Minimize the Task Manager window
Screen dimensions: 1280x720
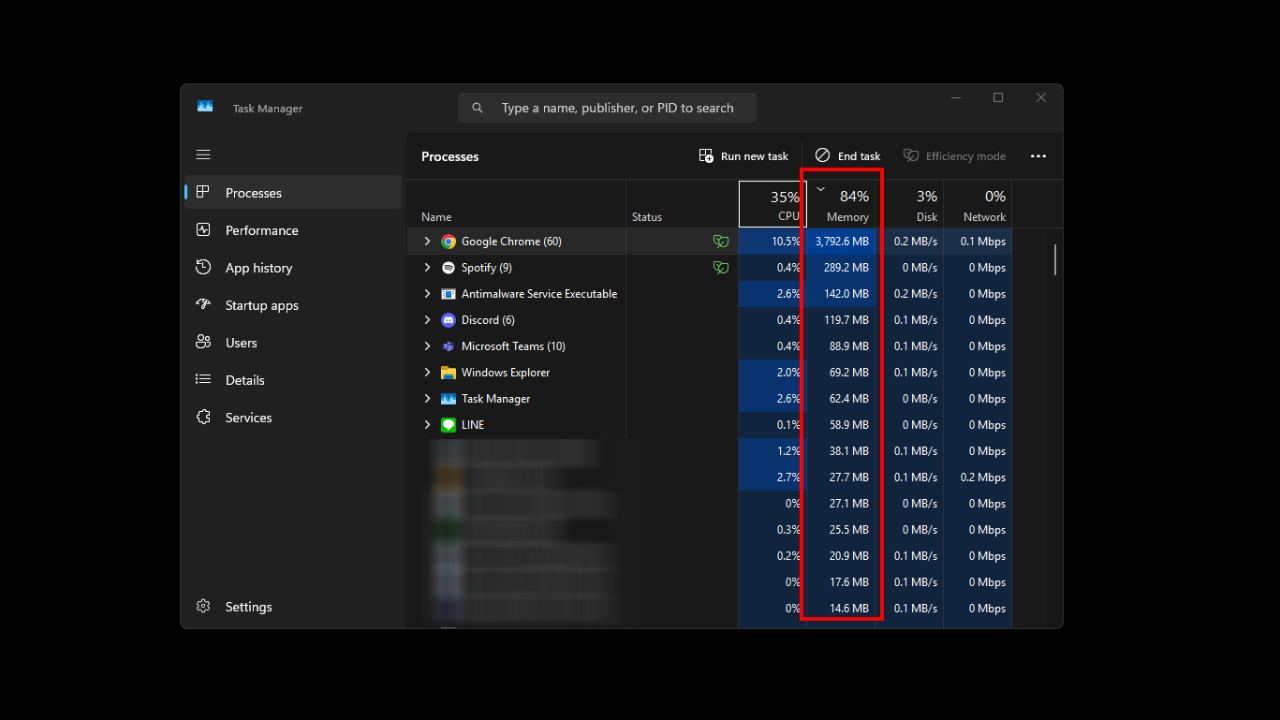(x=956, y=98)
